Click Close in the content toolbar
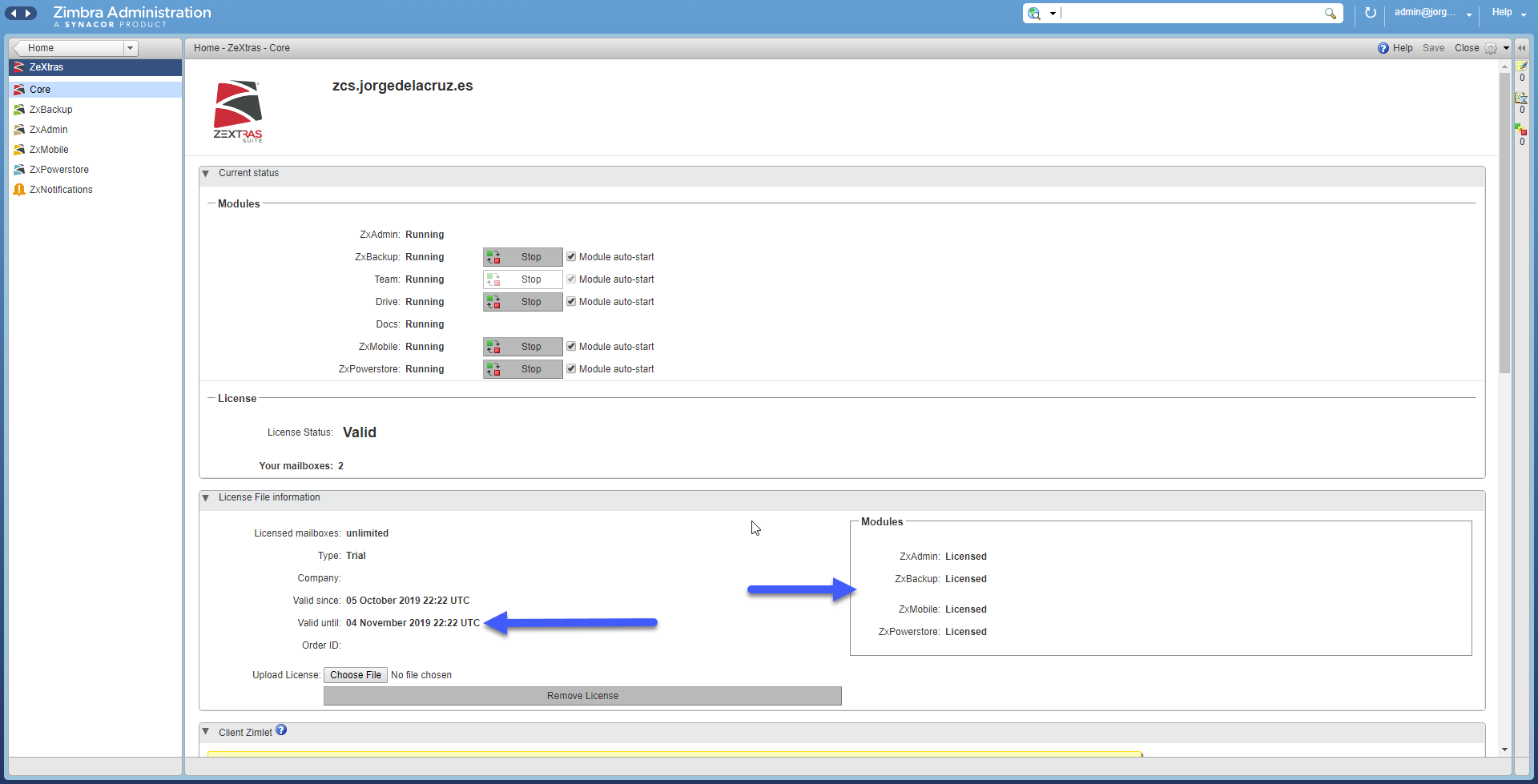Viewport: 1538px width, 784px height. (x=1467, y=48)
